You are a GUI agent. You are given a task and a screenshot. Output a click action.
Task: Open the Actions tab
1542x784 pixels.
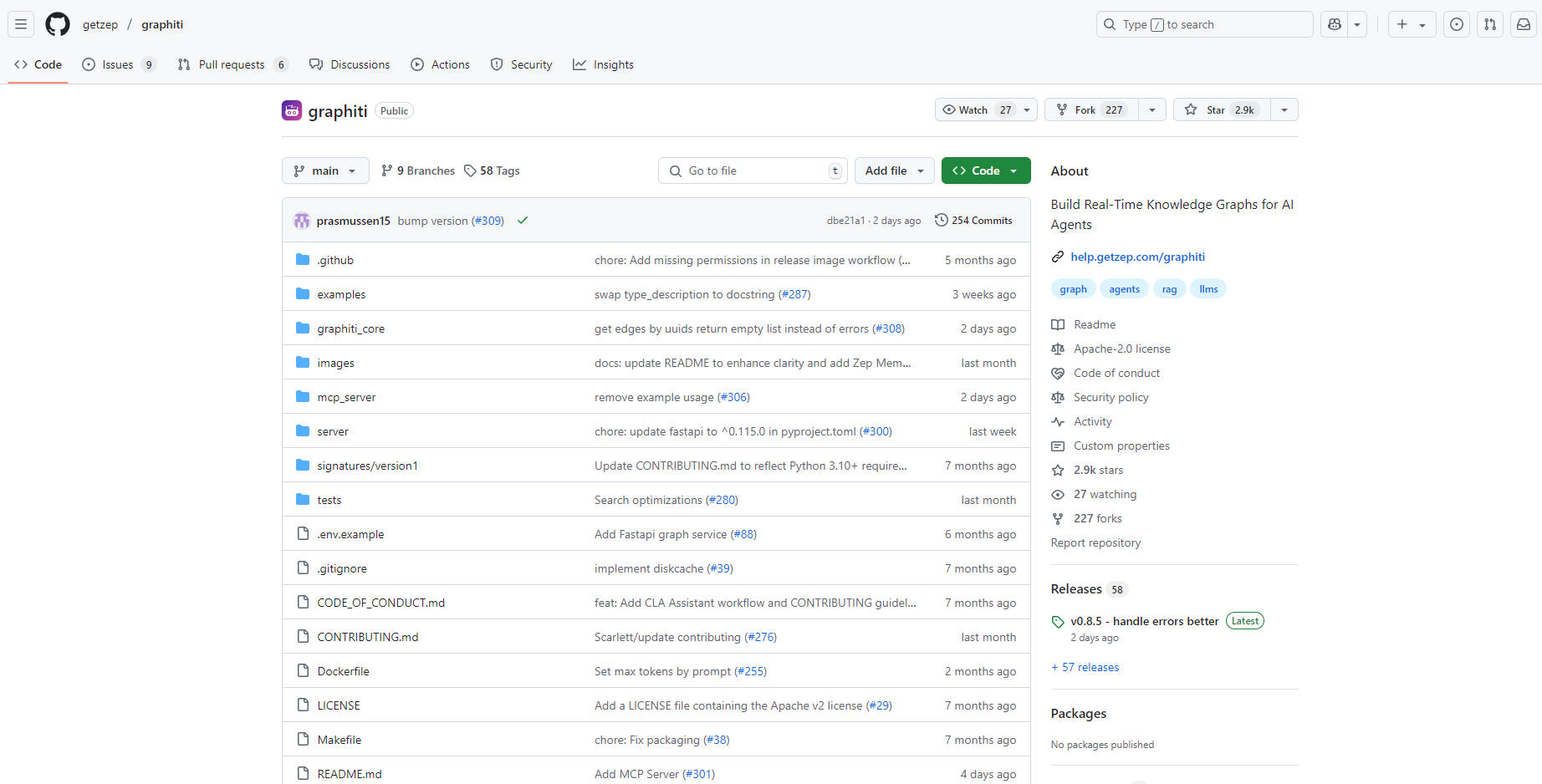tap(441, 64)
